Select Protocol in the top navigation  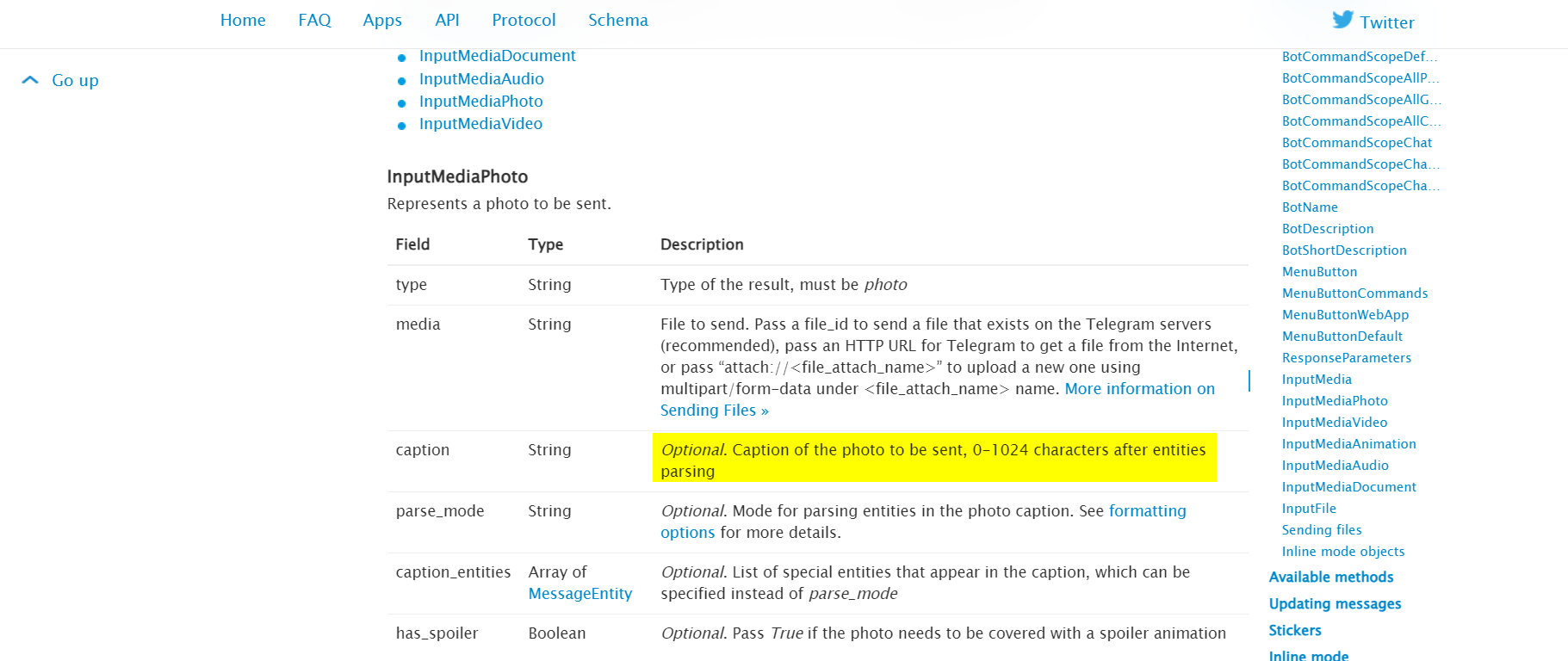(524, 20)
